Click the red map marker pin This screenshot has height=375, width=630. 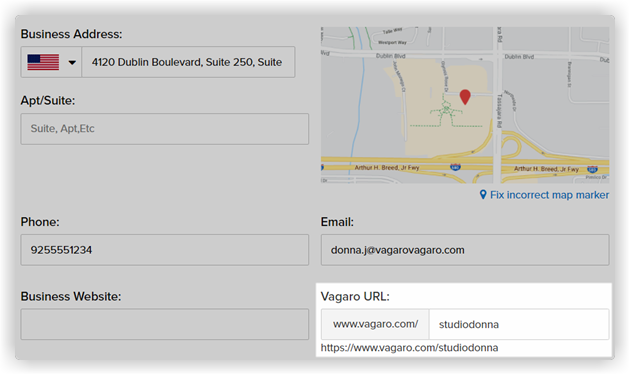pyautogui.click(x=465, y=97)
